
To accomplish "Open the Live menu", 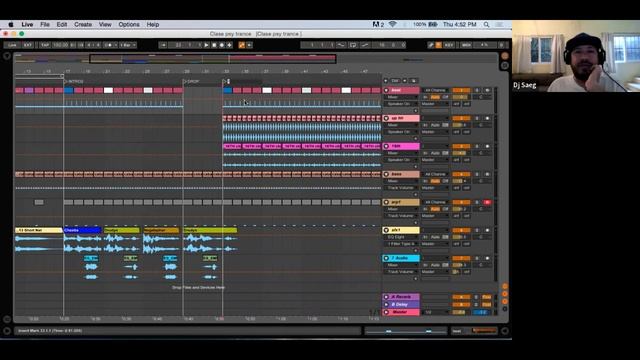I will 27,24.
